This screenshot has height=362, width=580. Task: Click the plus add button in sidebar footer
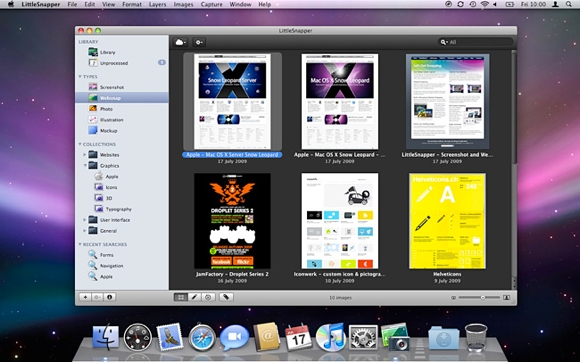pyautogui.click(x=85, y=297)
